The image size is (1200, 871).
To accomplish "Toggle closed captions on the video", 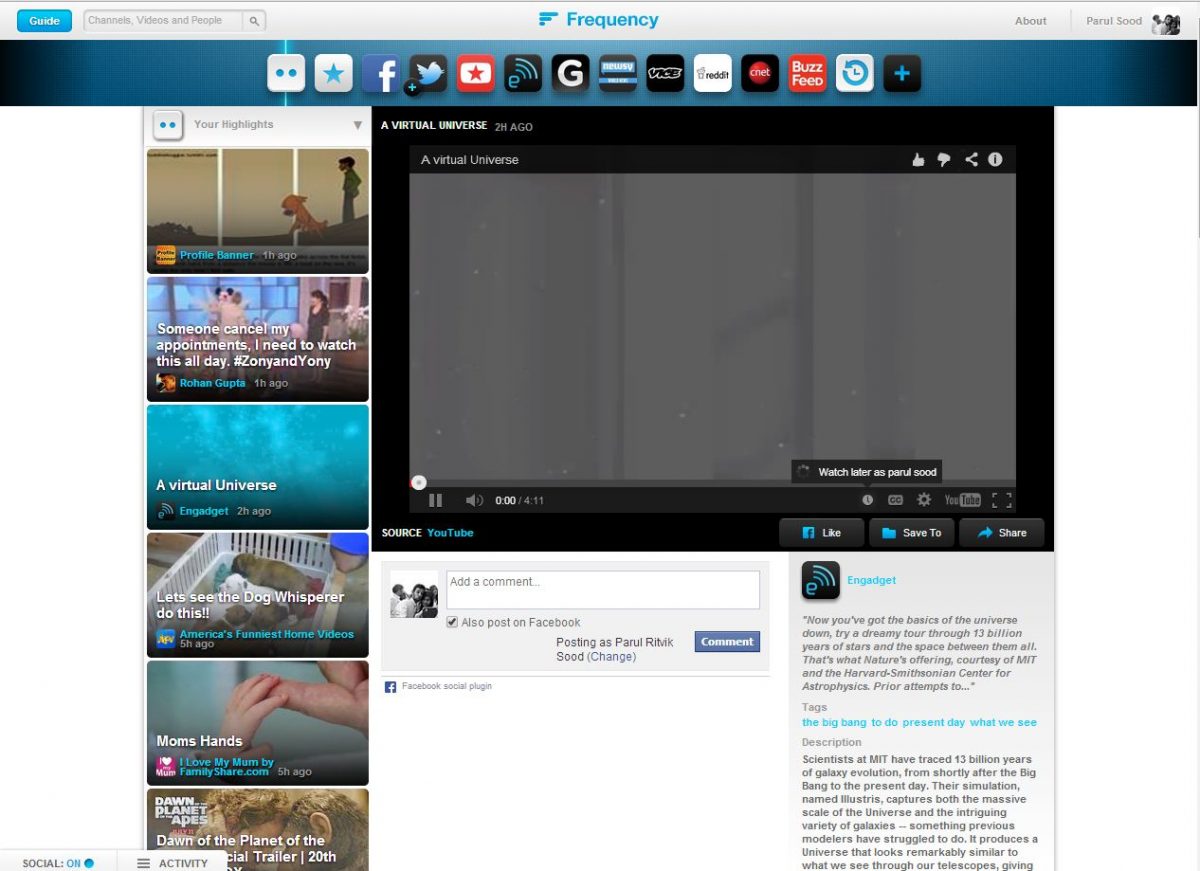I will pos(895,500).
